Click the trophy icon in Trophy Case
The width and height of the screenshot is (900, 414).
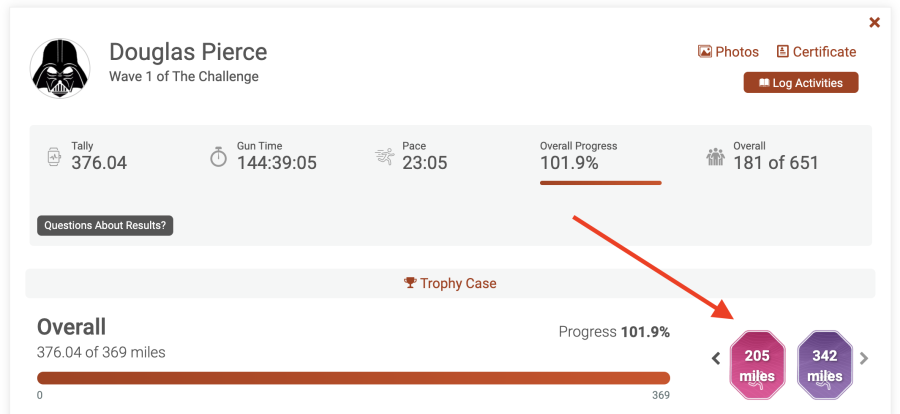pyautogui.click(x=410, y=283)
